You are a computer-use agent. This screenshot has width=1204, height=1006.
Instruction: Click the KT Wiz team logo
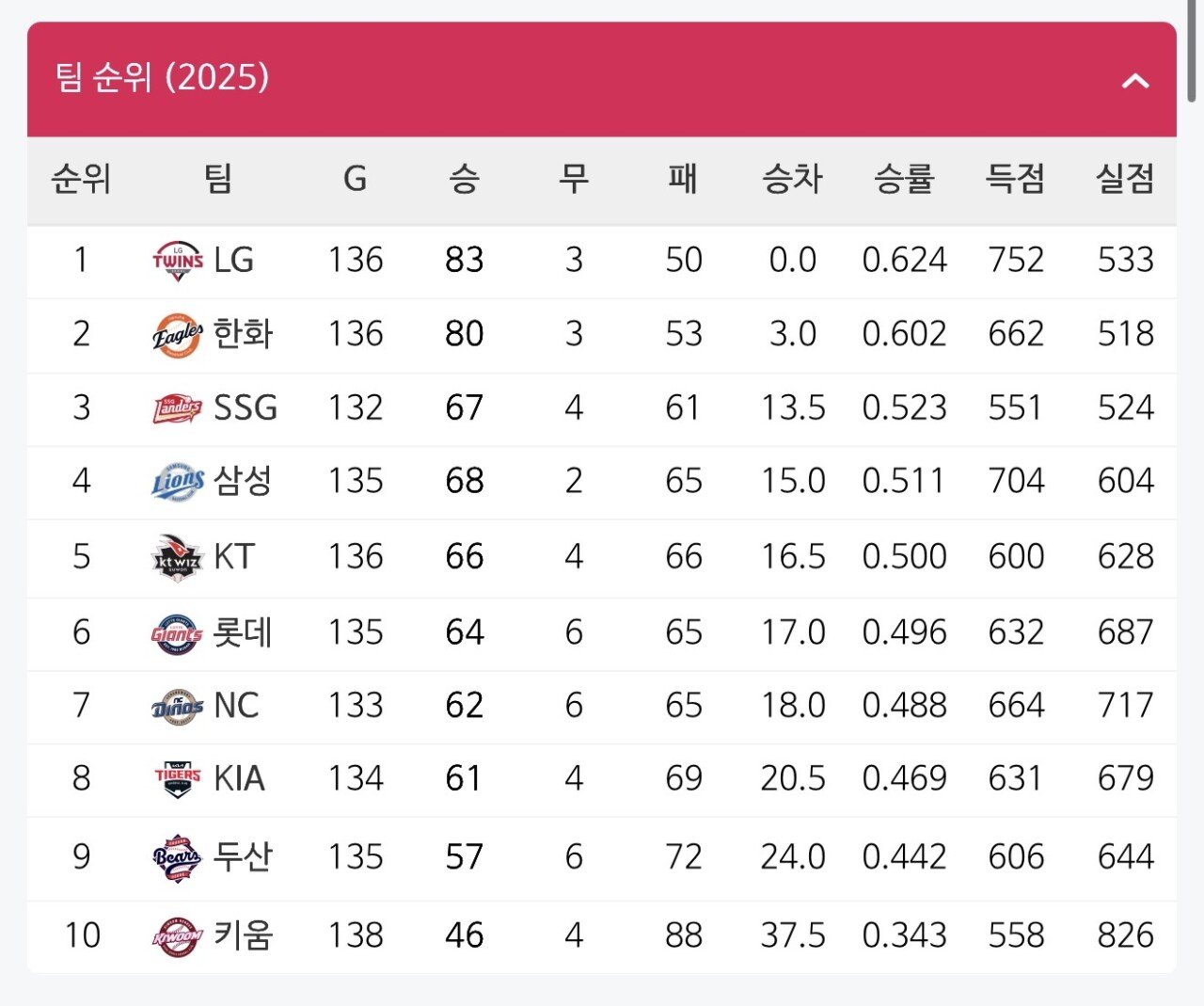pos(178,557)
